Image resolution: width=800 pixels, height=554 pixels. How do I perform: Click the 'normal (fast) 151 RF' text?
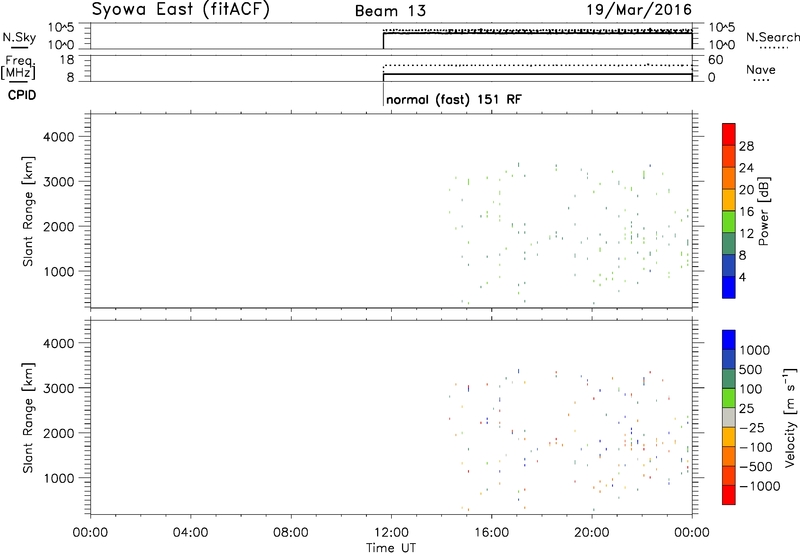(x=454, y=99)
